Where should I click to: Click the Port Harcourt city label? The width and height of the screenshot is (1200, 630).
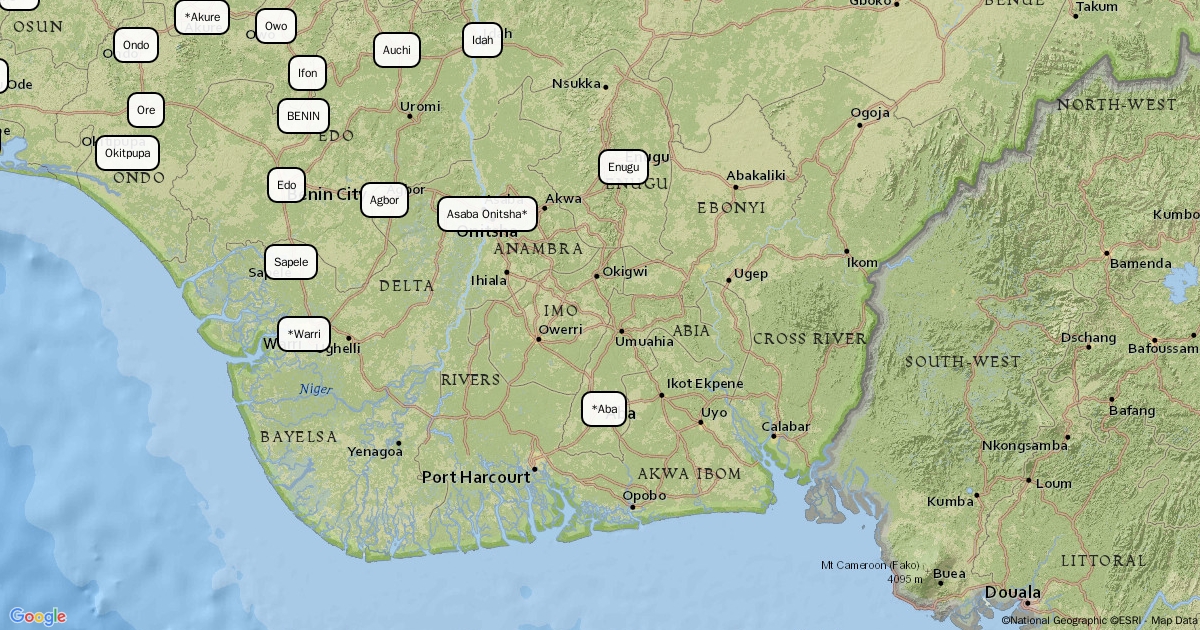pyautogui.click(x=476, y=477)
